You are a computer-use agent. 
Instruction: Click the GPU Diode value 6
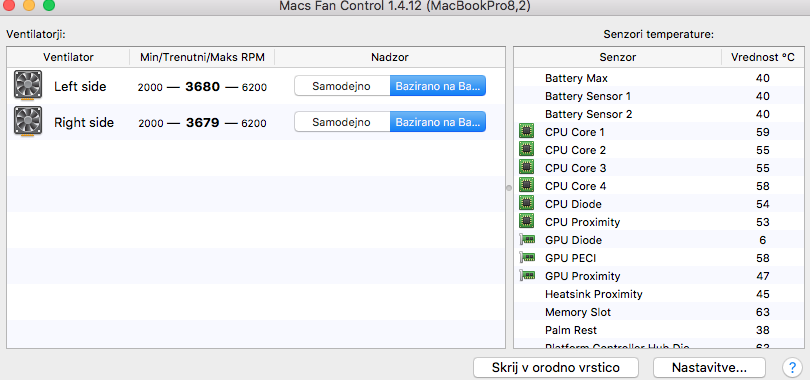pyautogui.click(x=762, y=240)
